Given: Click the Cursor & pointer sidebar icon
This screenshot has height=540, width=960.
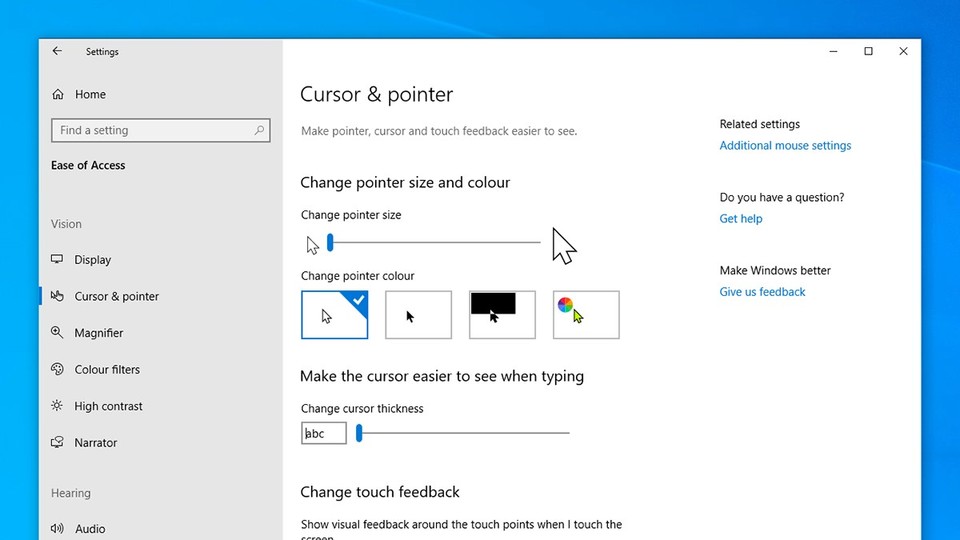Looking at the screenshot, I should (x=57, y=296).
